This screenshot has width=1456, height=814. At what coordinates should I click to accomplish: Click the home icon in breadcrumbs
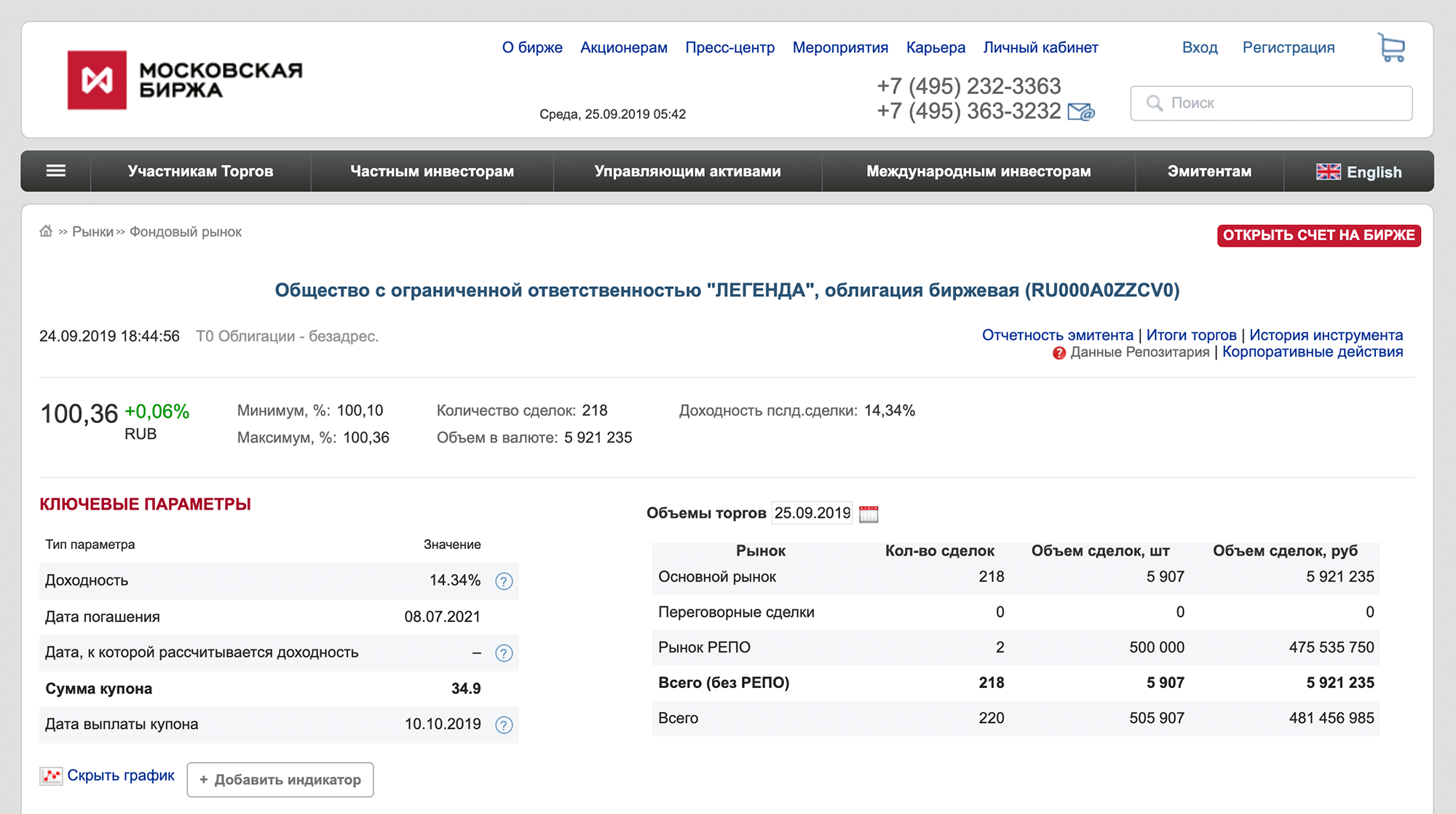pos(46,232)
